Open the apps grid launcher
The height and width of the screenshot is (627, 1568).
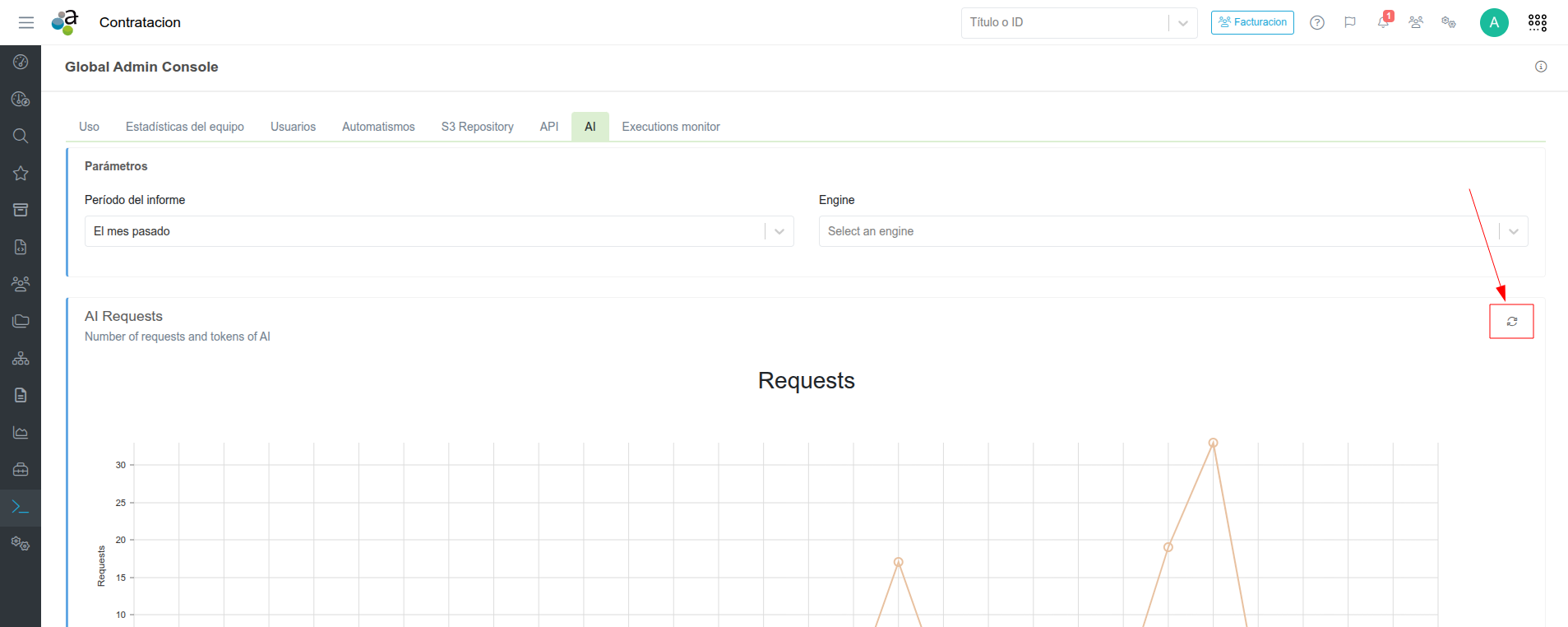pos(1537,22)
